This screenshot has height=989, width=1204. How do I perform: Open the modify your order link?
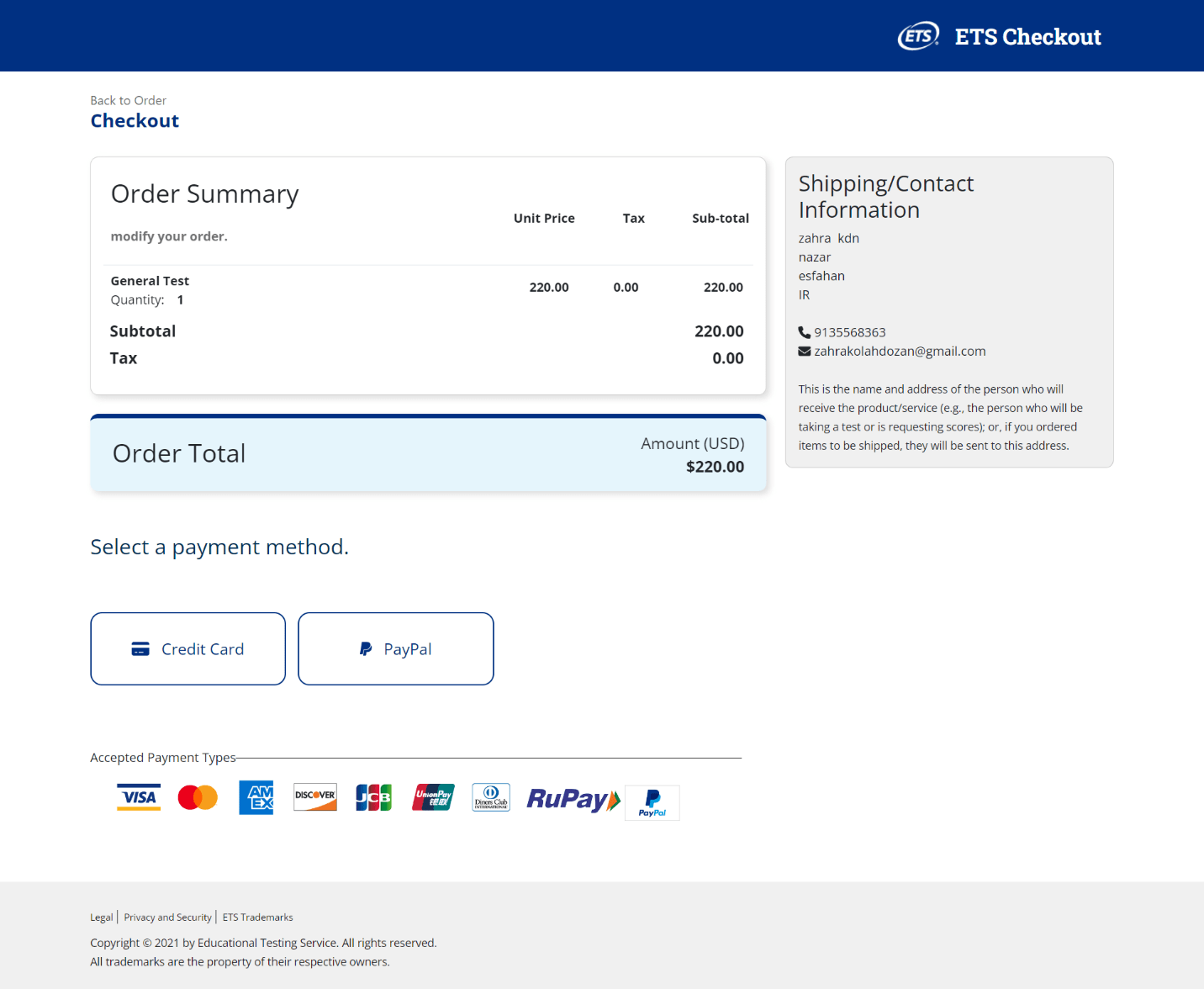tap(169, 236)
